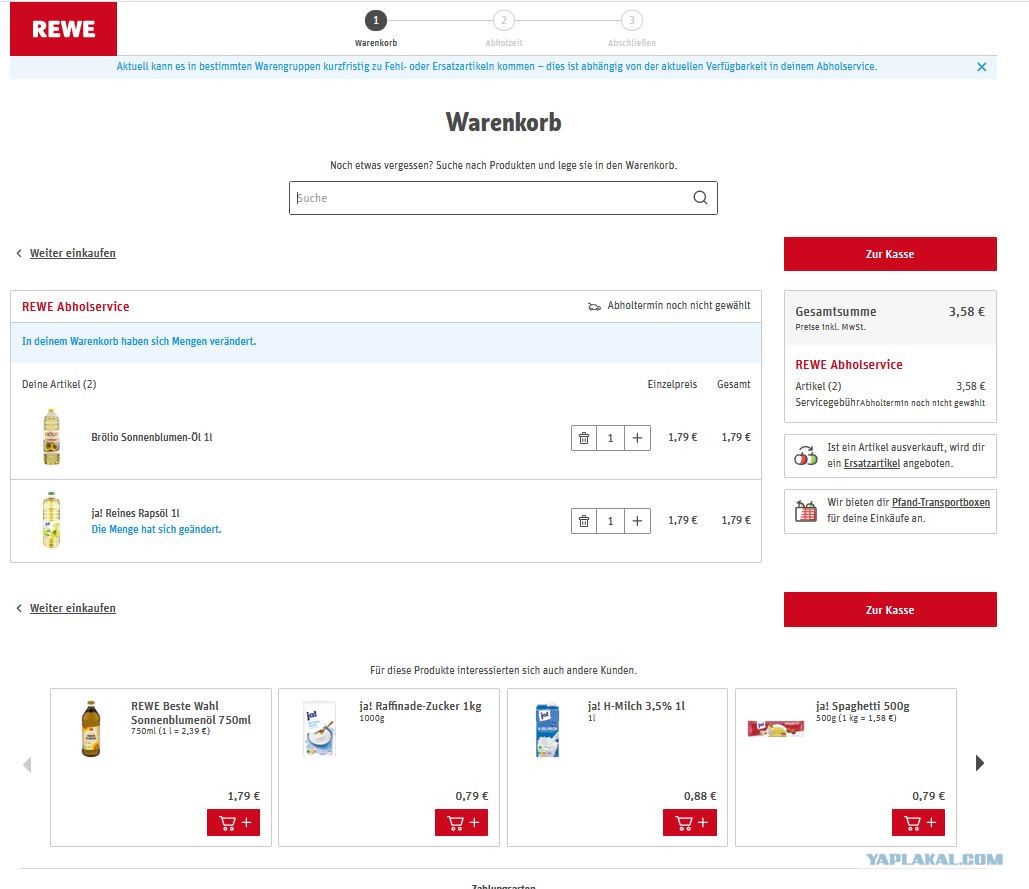
Task: Click quantity field for Brölio Sonnenblumen-Öl
Action: (610, 438)
